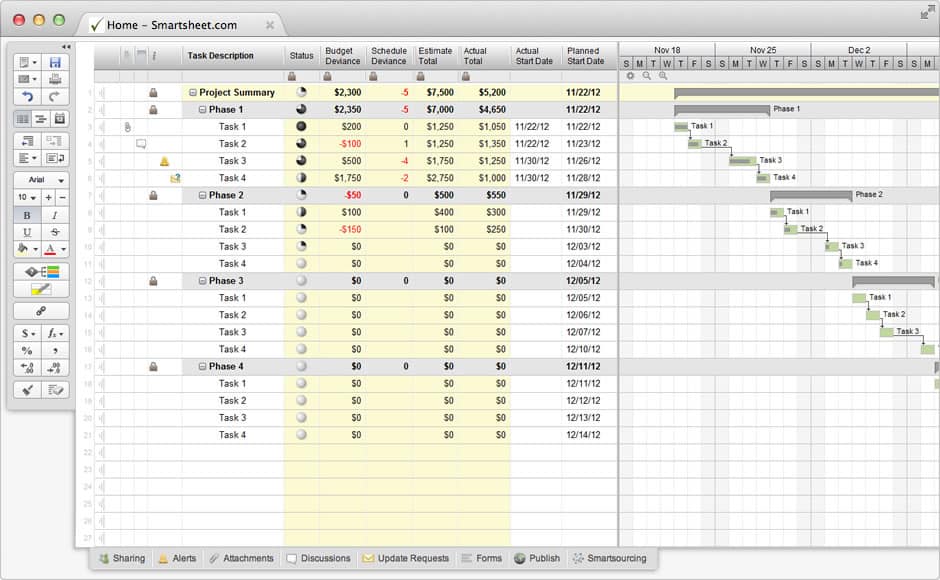
Task: Open the Discussions tab at bottom
Action: 318,558
